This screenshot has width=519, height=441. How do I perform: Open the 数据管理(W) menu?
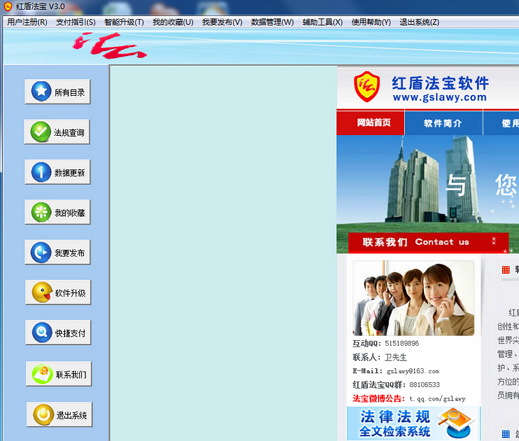point(272,22)
